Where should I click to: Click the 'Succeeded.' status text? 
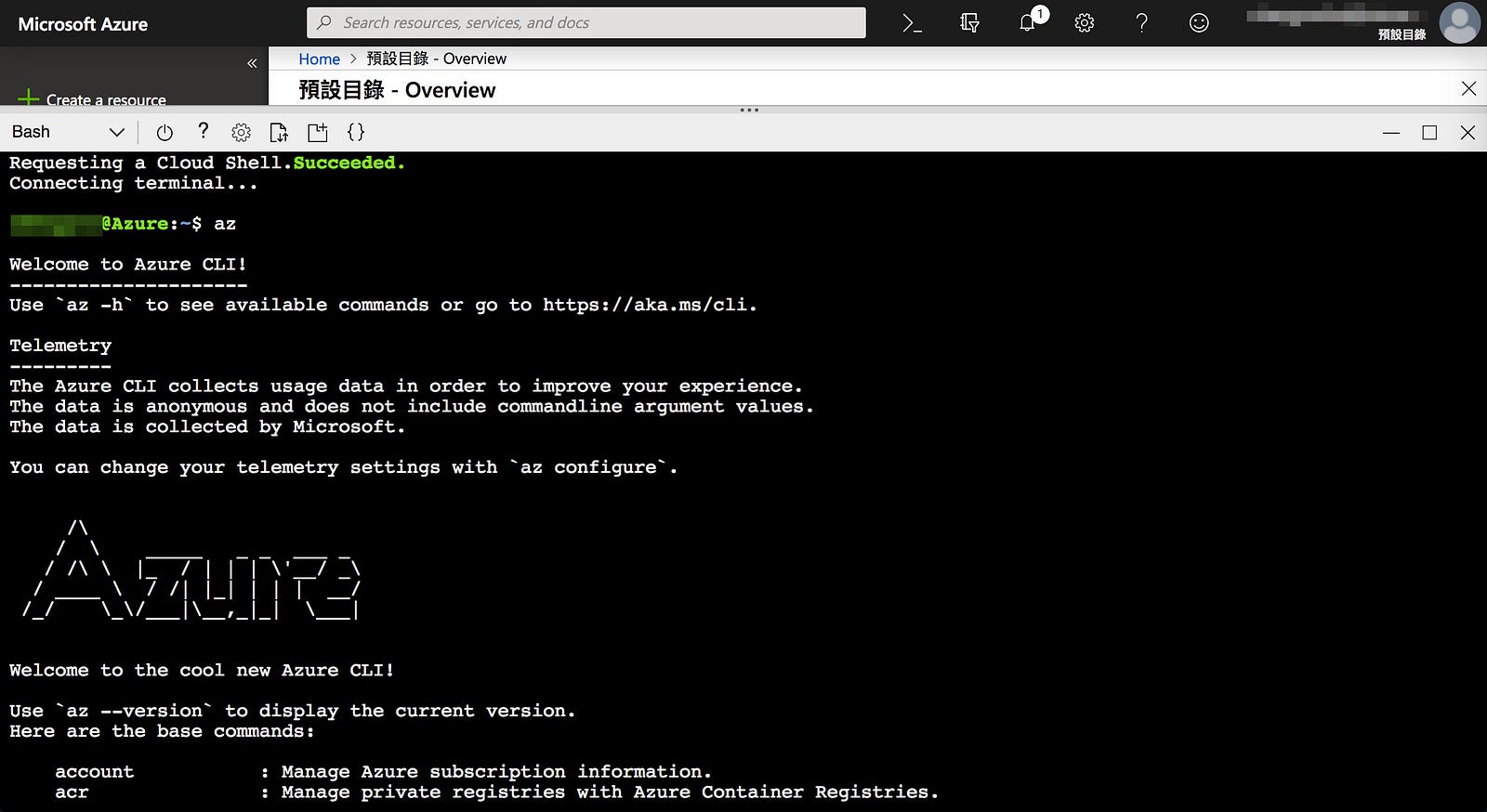click(x=349, y=163)
